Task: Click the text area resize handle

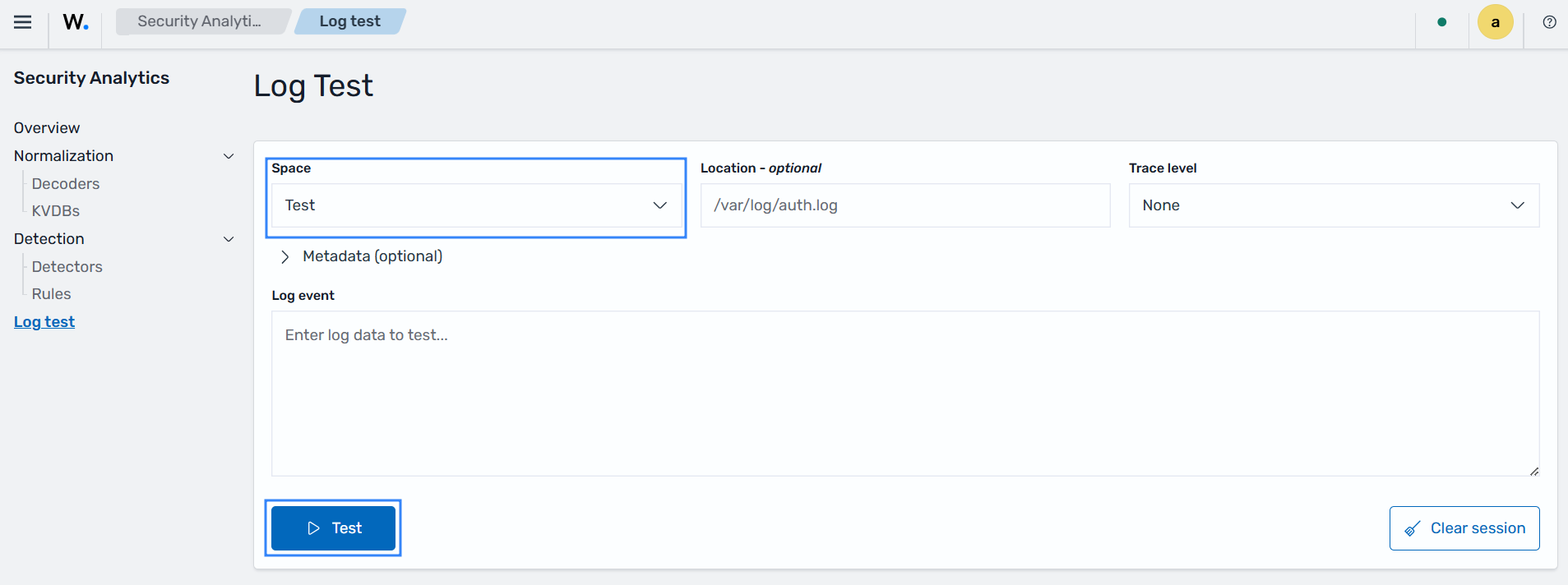Action: [1534, 471]
